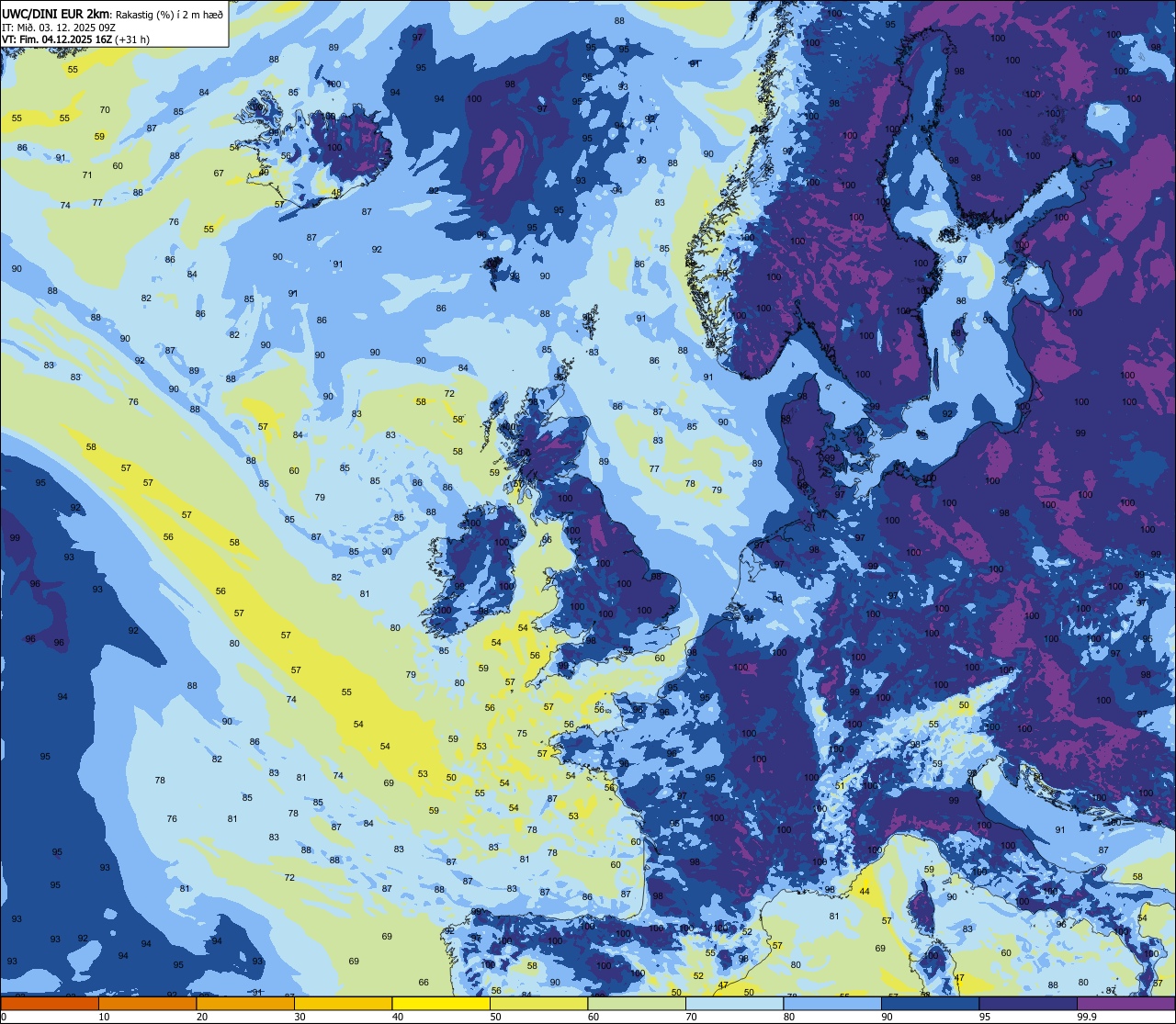Pick the 30–40 legend color segment
The height and width of the screenshot is (1024, 1176).
(x=343, y=1004)
